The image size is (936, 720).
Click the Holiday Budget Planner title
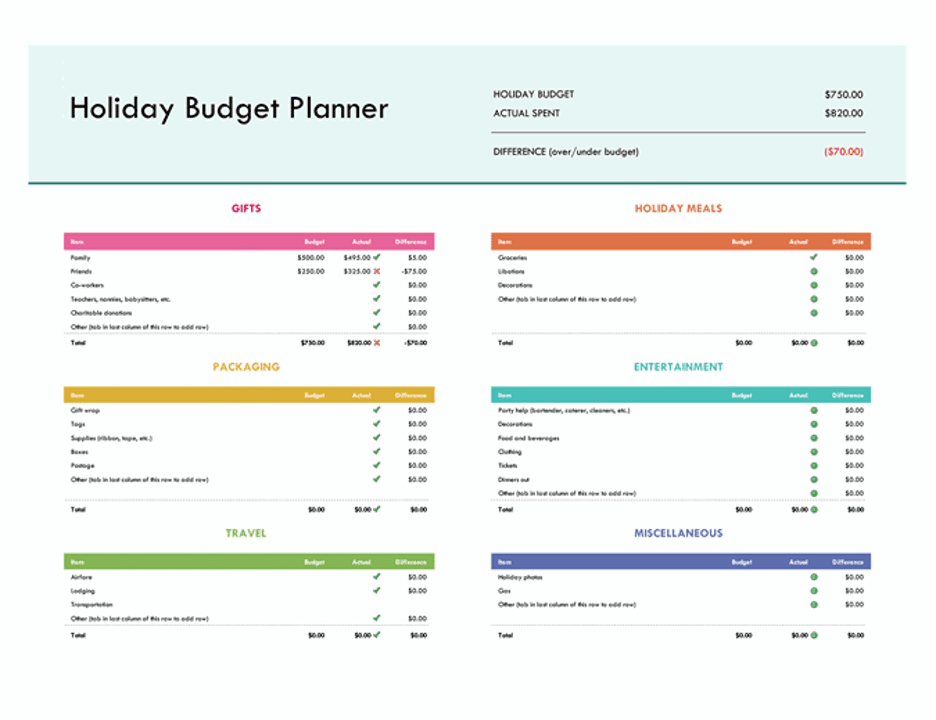229,109
